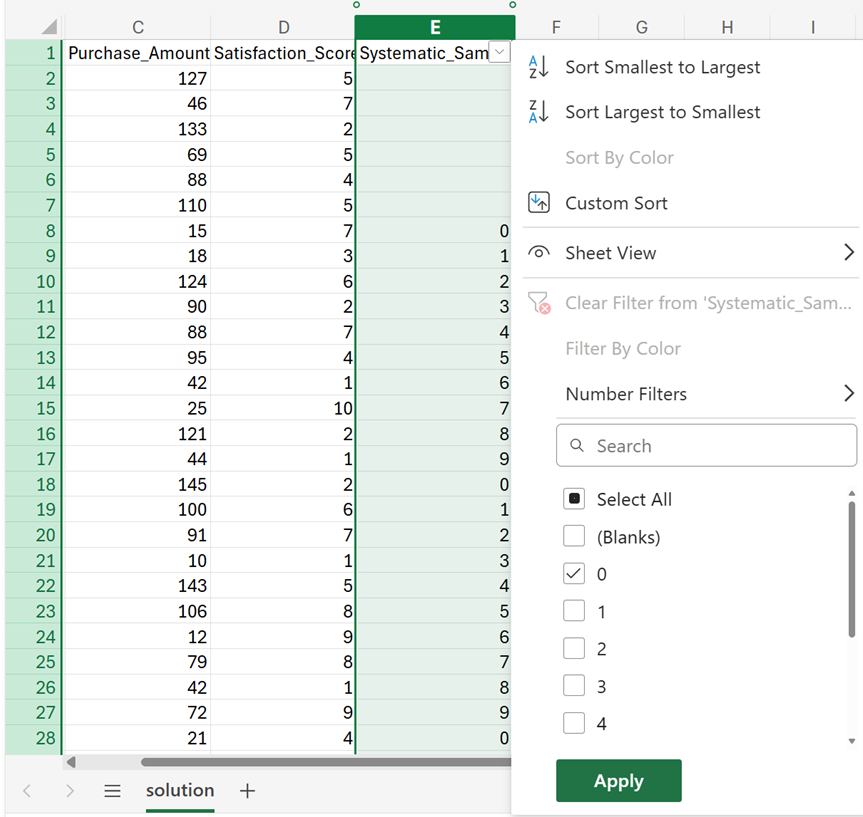Uncheck the 0 value checkbox
This screenshot has width=863, height=817.
[573, 574]
